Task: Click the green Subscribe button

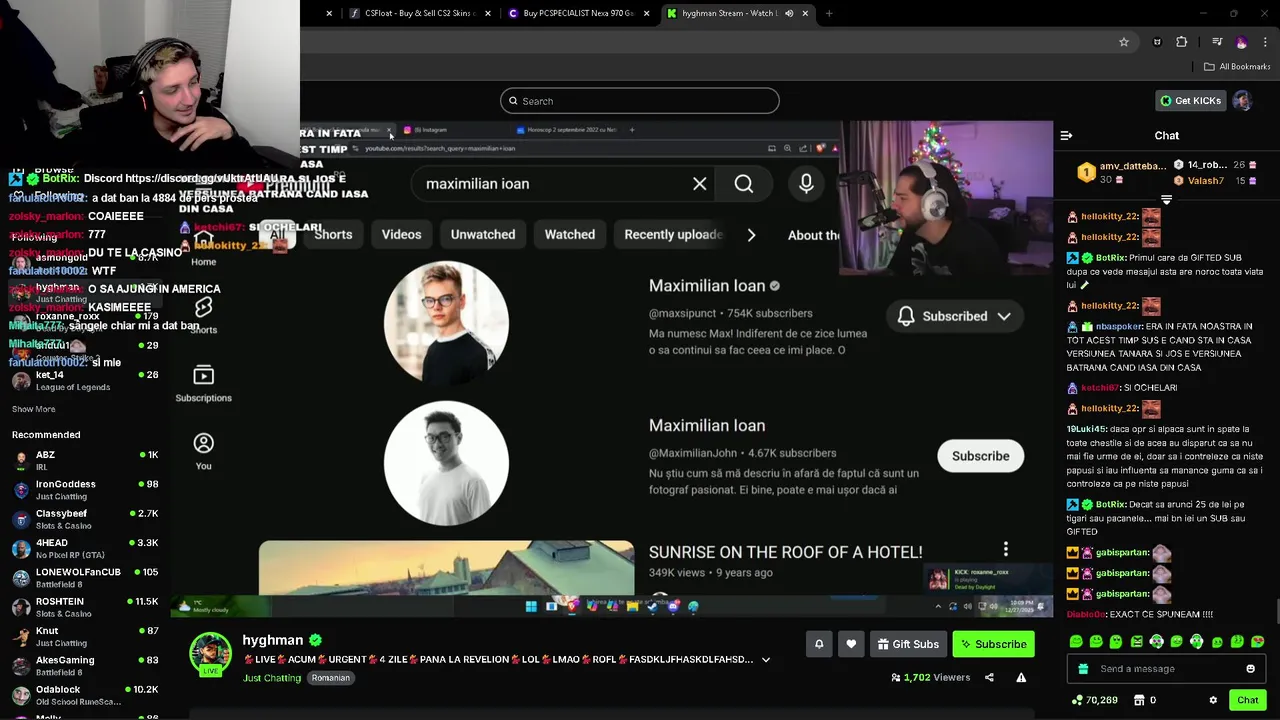Action: (x=993, y=644)
